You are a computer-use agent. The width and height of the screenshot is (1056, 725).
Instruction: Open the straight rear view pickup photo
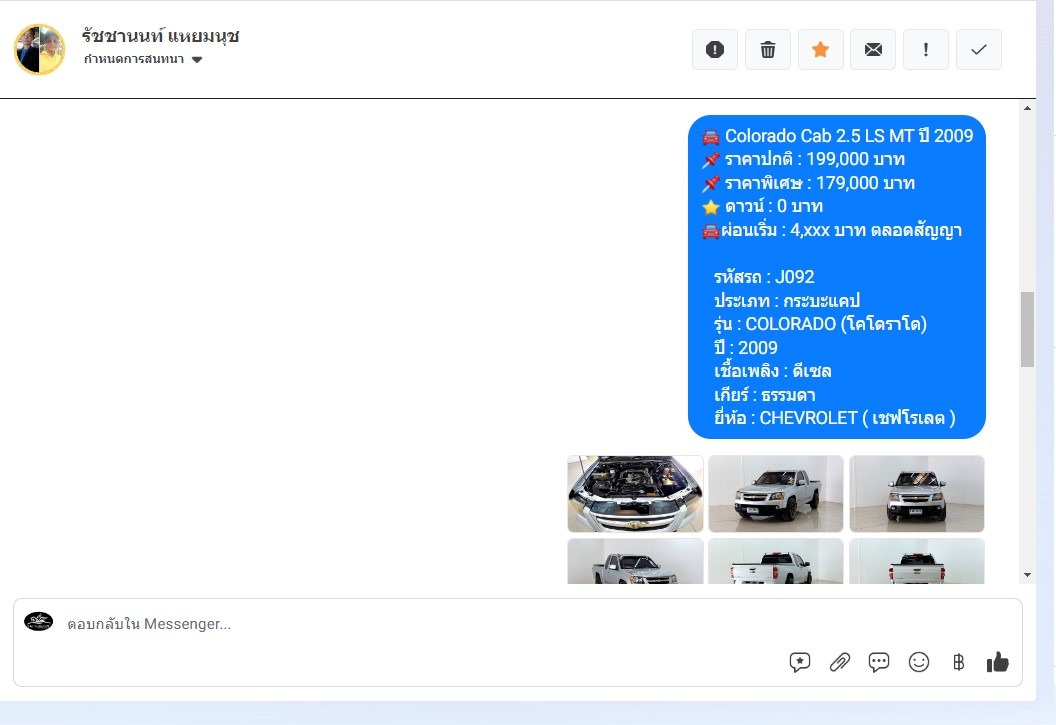917,561
